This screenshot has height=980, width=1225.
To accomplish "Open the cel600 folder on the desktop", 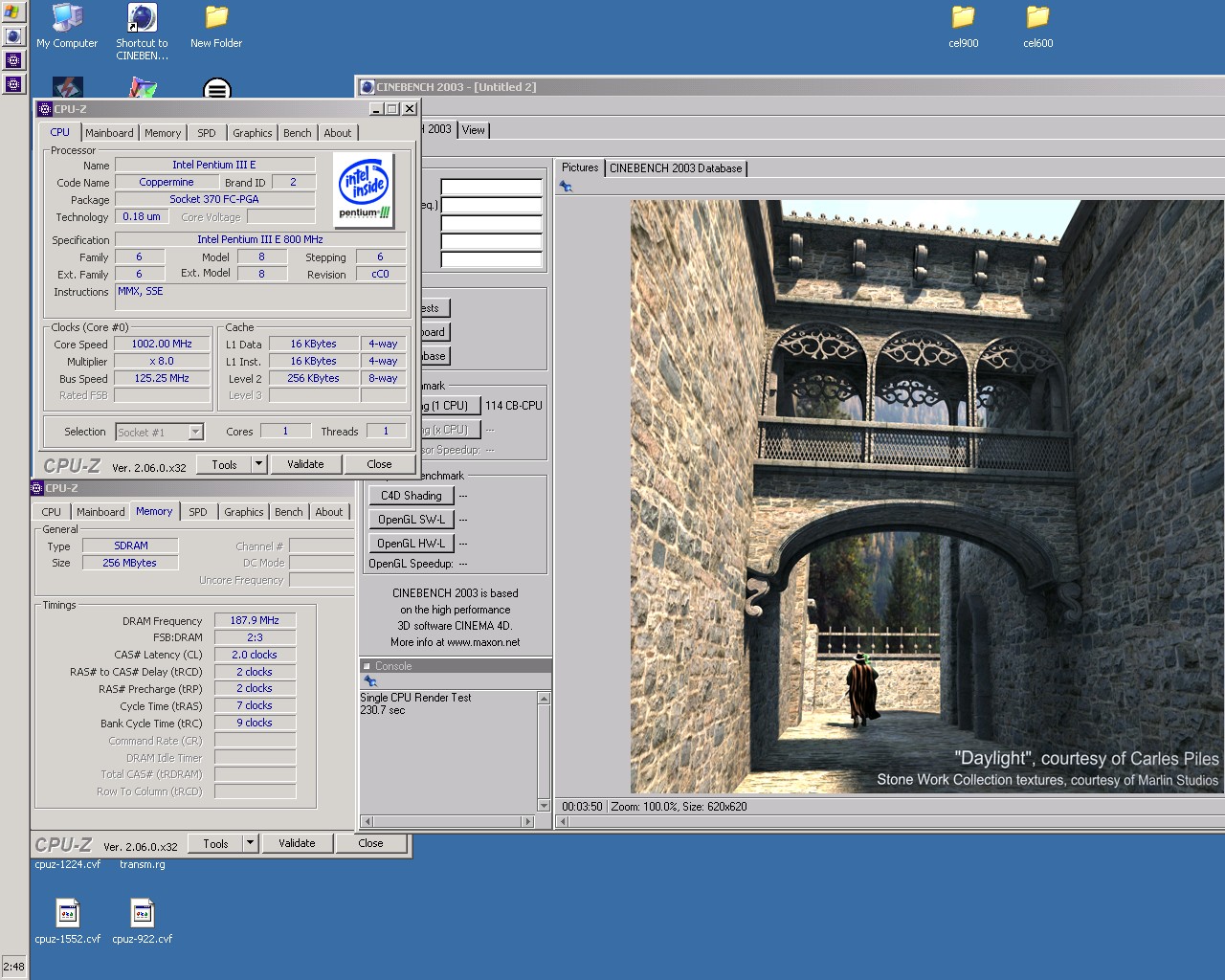I will point(1037,26).
